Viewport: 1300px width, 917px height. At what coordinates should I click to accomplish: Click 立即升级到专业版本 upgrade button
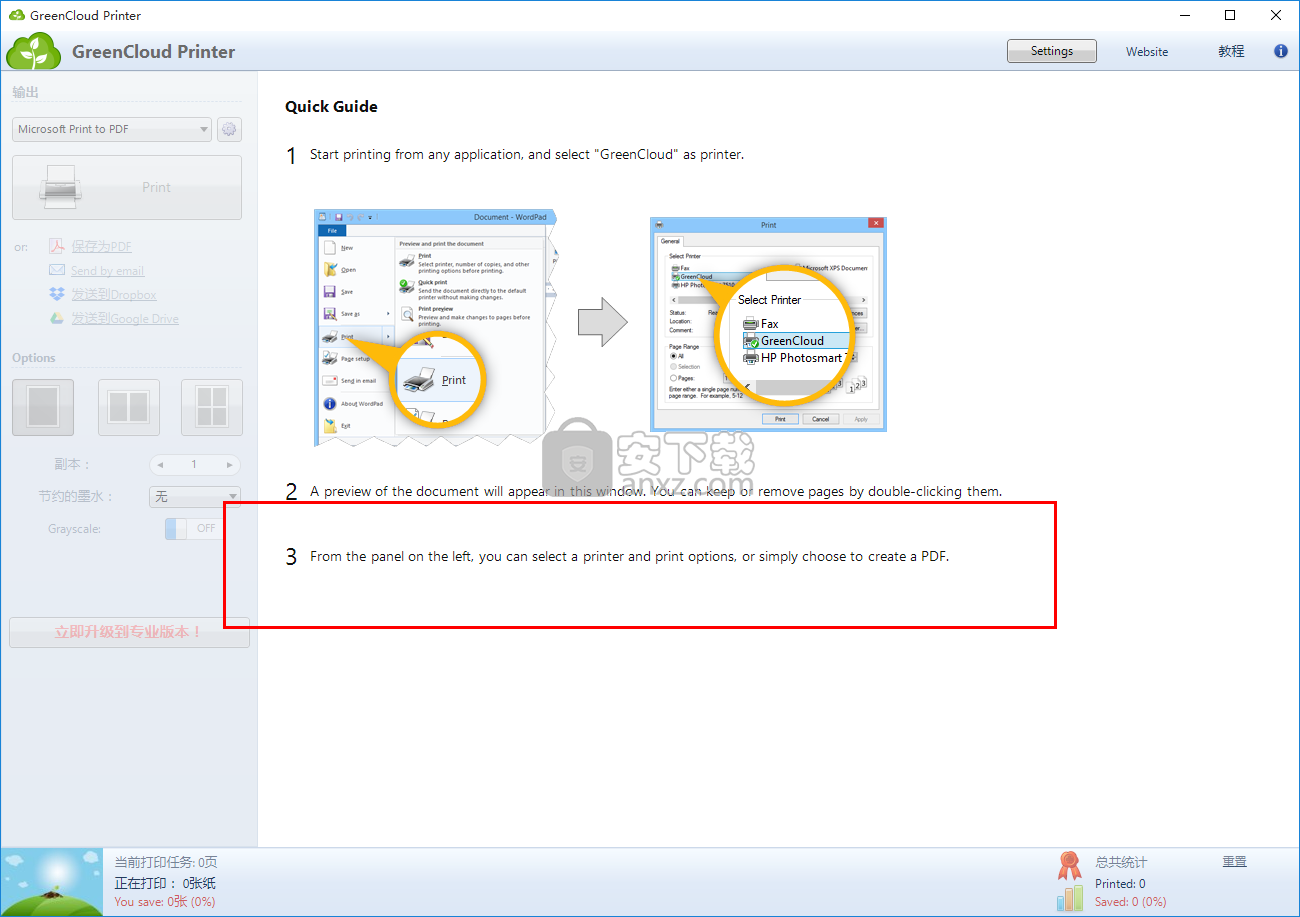point(129,632)
